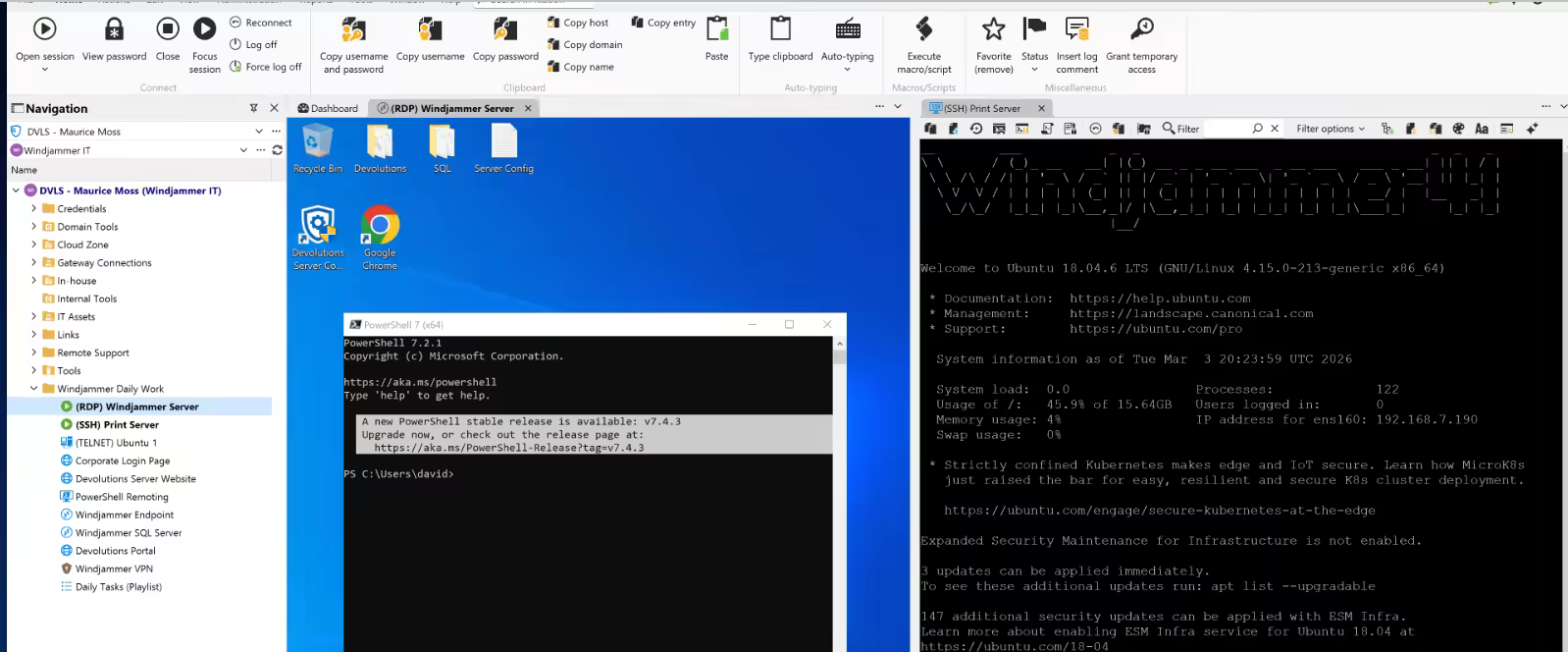The width and height of the screenshot is (1568, 652).
Task: Click the Type clipboard icon
Action: [x=780, y=30]
